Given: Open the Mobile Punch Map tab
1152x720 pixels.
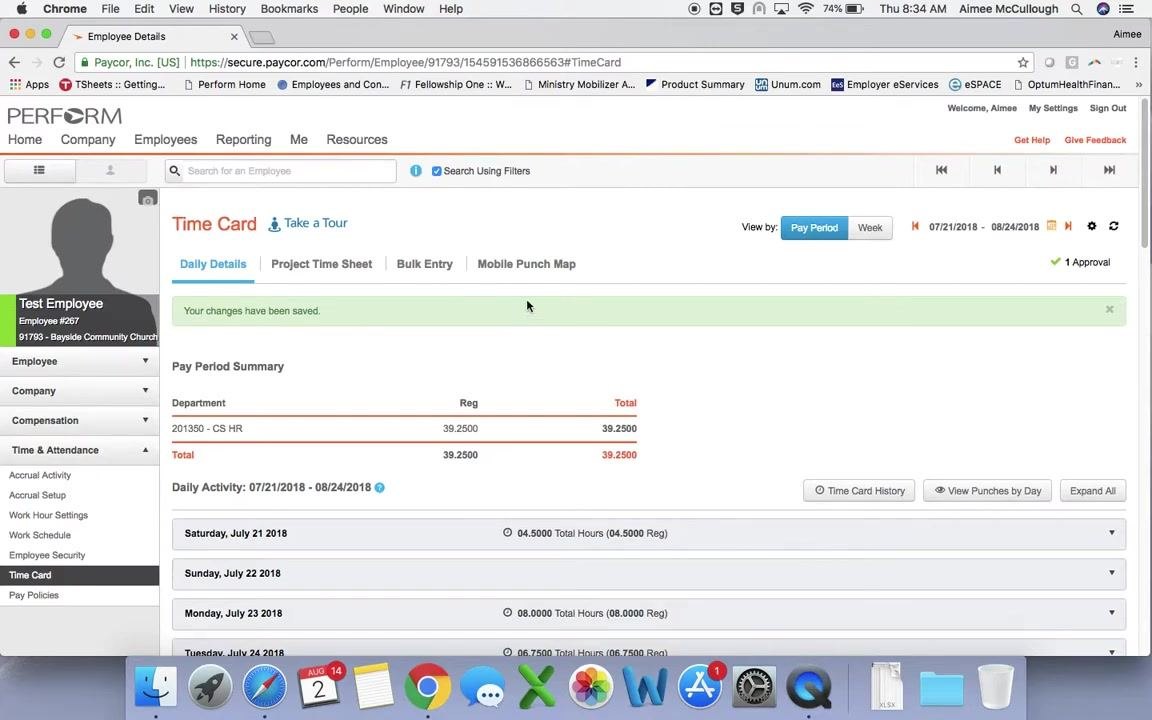Looking at the screenshot, I should pyautogui.click(x=527, y=264).
